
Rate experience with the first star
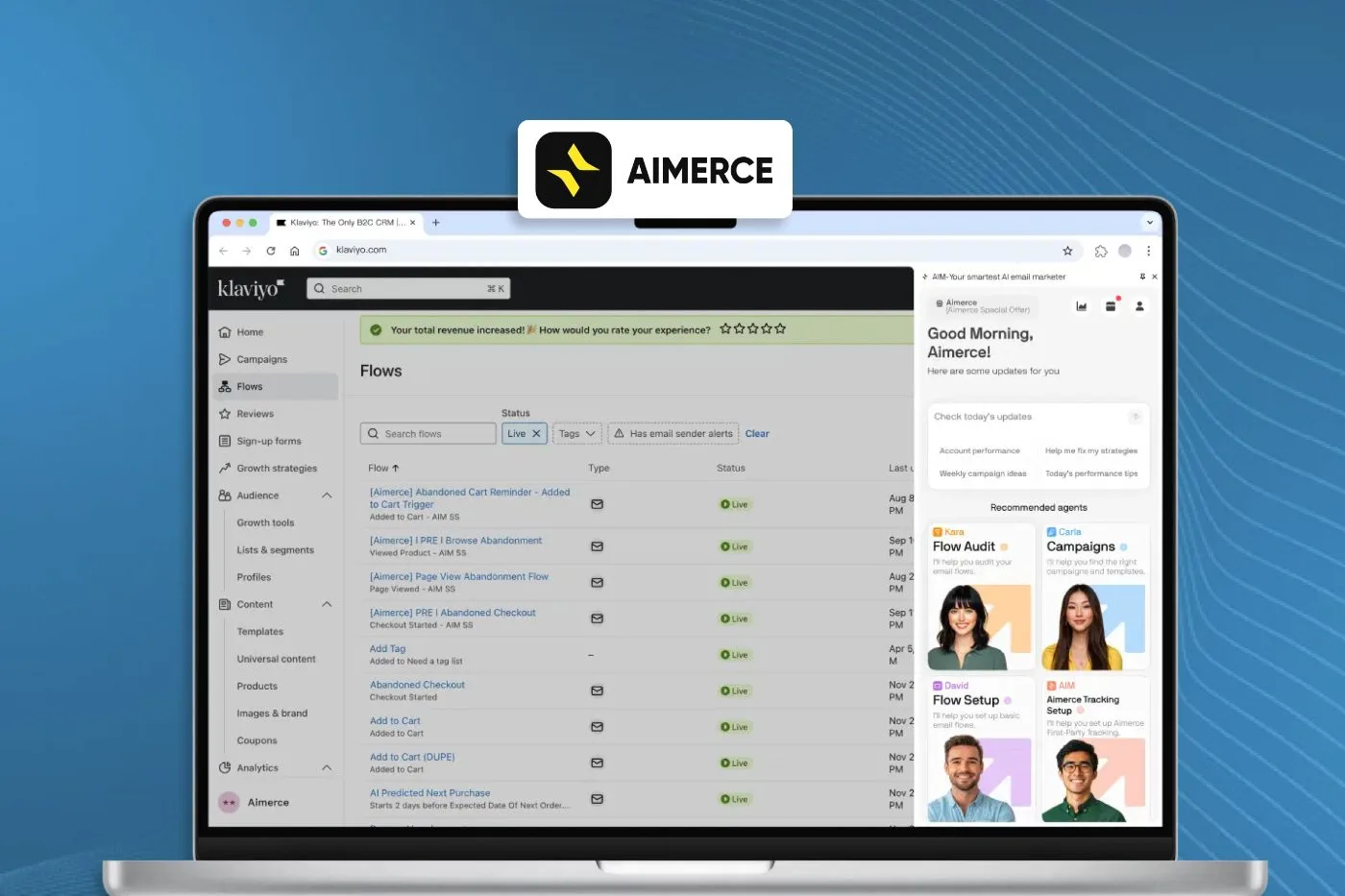725,328
